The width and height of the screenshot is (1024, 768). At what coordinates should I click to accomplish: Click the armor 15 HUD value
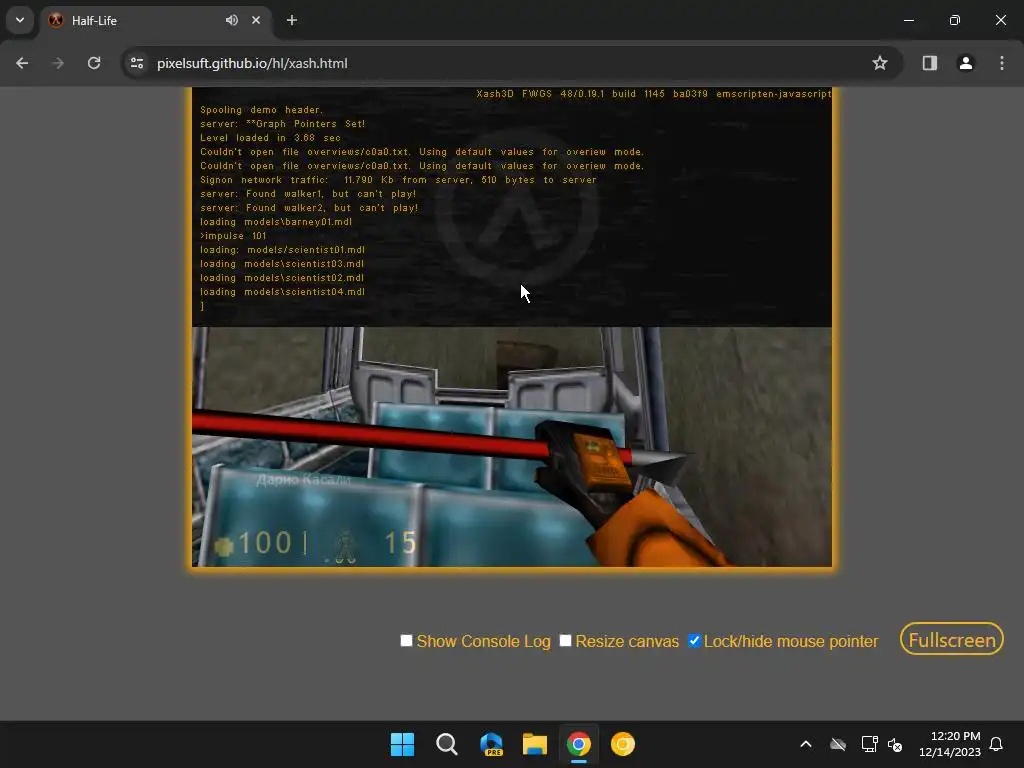point(400,543)
